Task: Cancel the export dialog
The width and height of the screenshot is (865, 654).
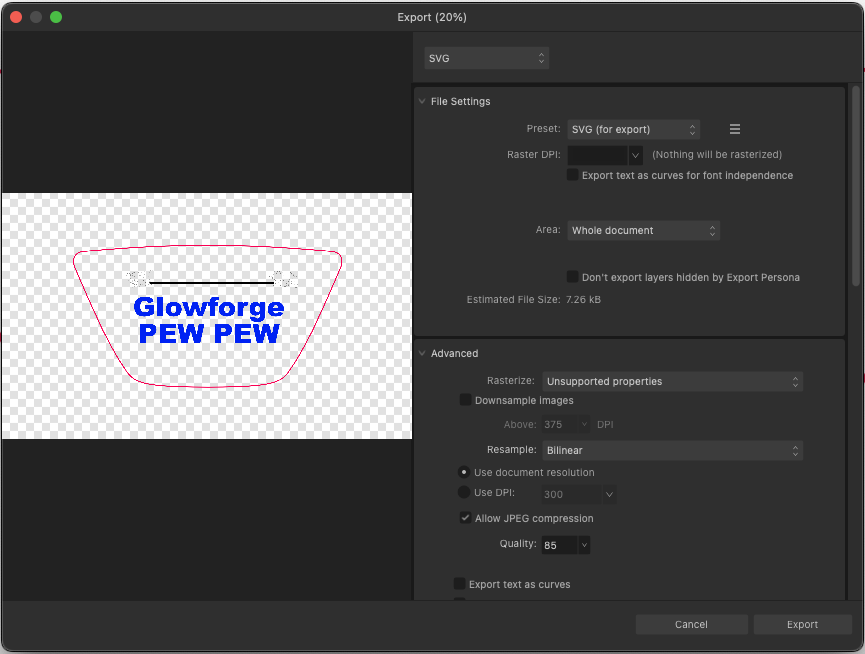Action: 691,623
